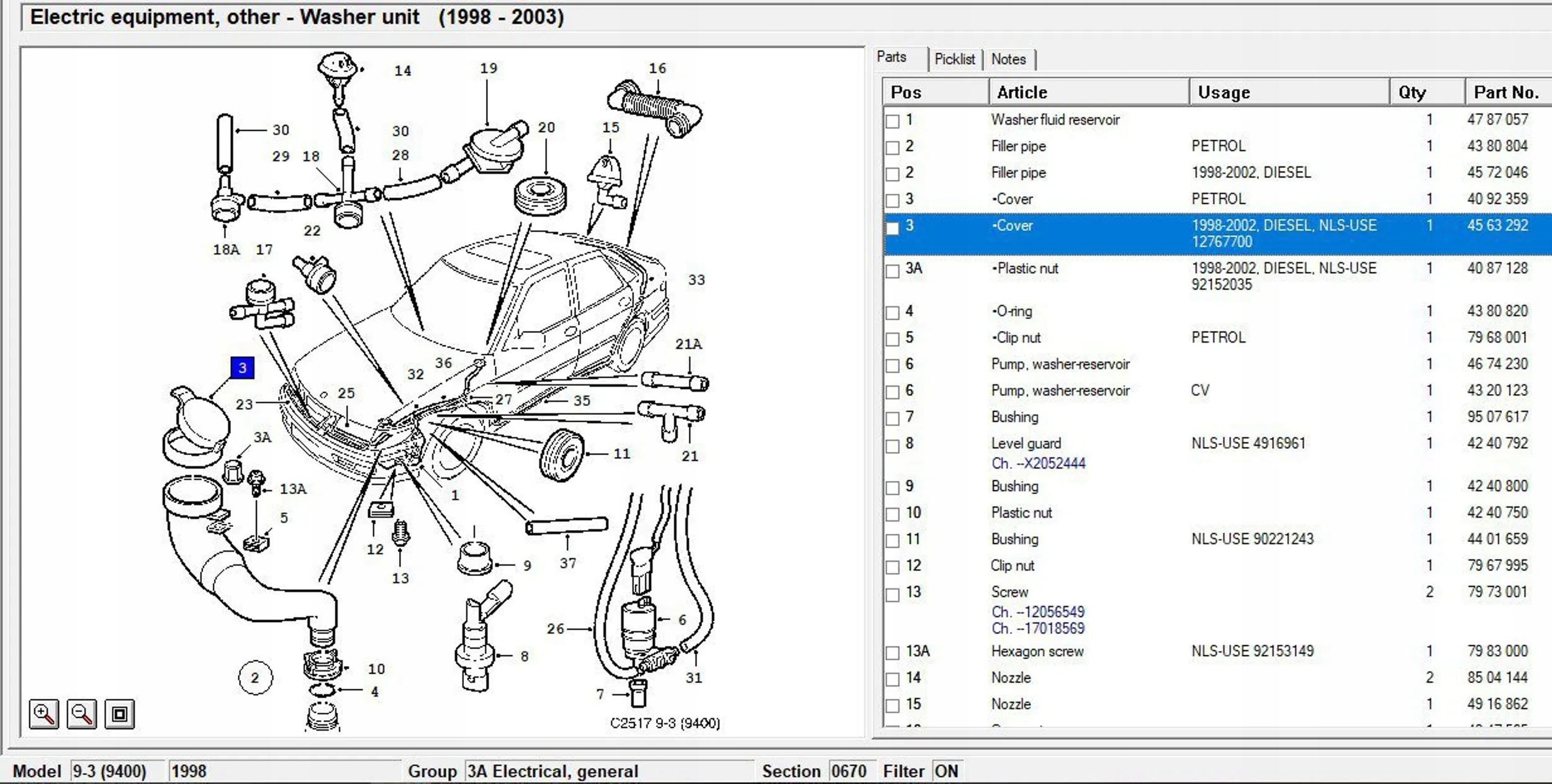Open the Notes tab

(x=1008, y=59)
